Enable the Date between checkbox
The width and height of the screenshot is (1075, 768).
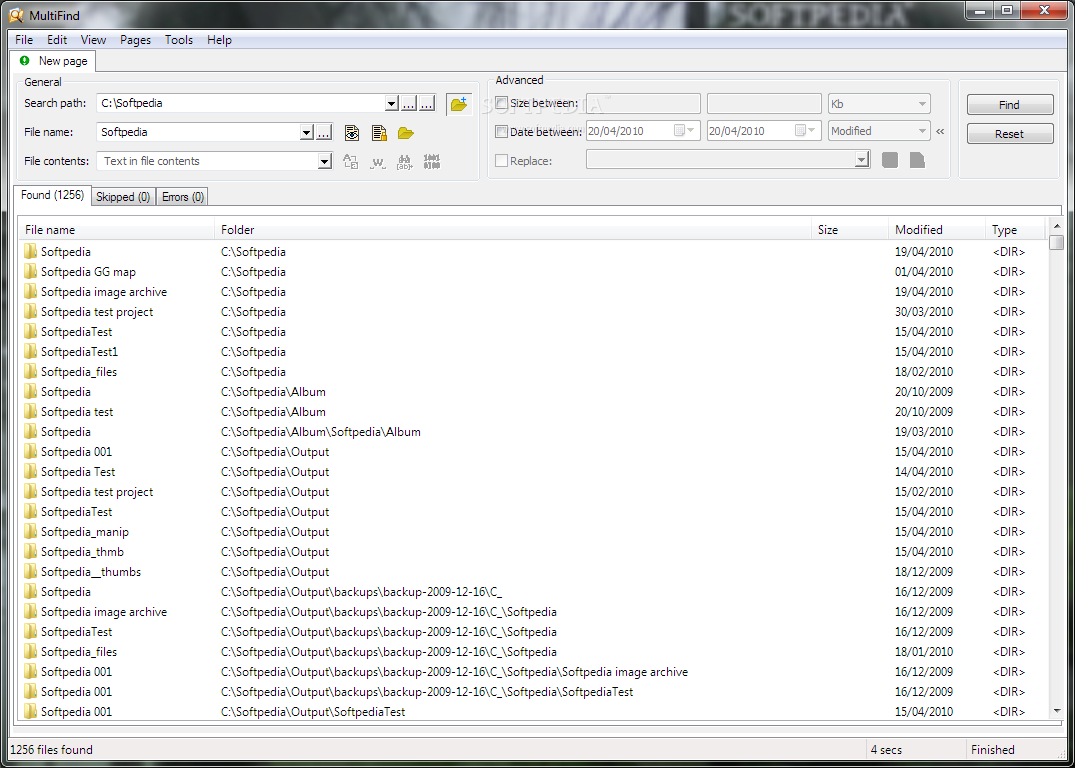coord(501,131)
